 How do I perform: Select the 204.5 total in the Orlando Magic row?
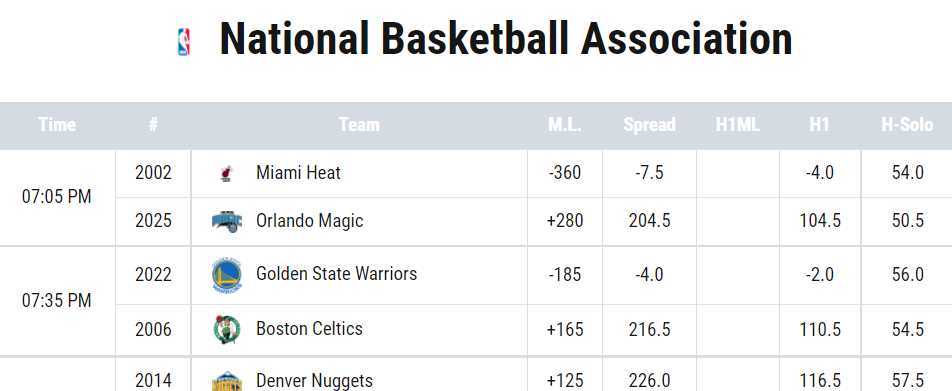(x=649, y=220)
